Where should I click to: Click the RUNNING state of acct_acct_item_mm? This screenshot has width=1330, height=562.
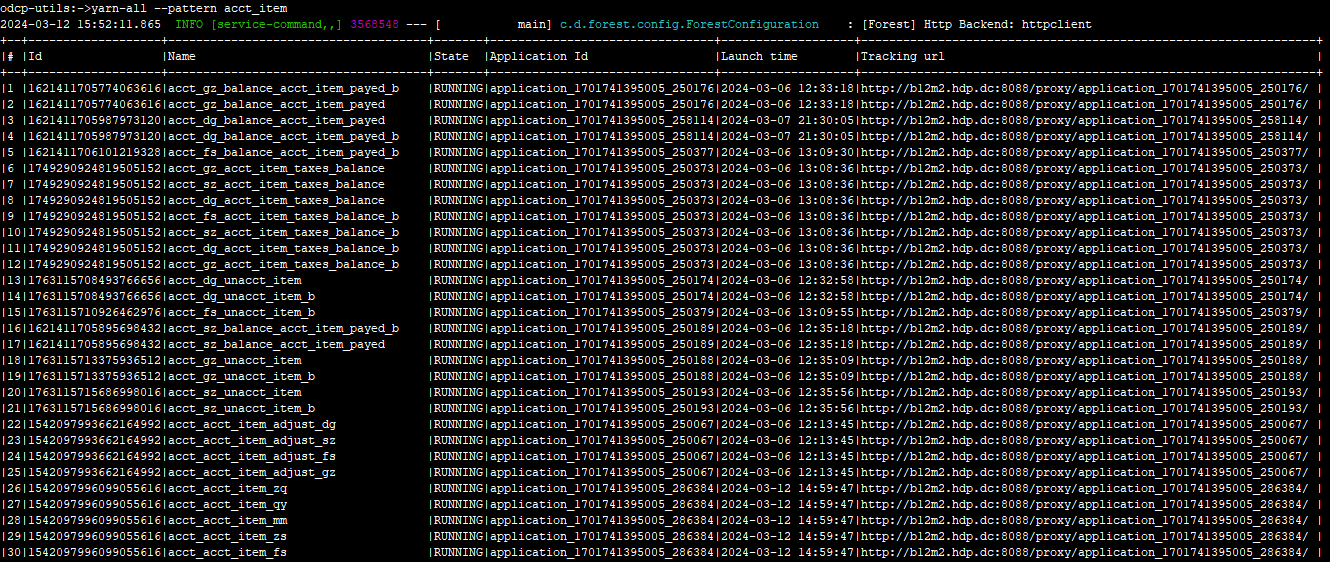(459, 520)
